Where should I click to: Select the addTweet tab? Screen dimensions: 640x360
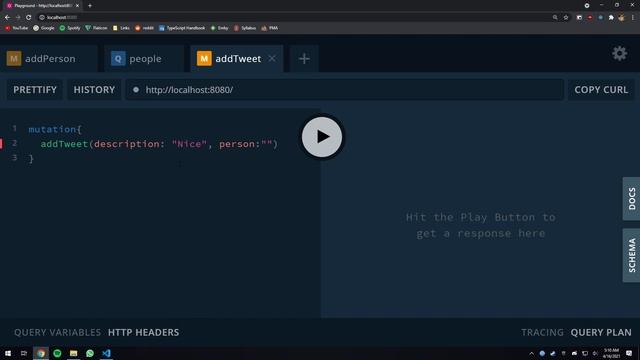238,59
